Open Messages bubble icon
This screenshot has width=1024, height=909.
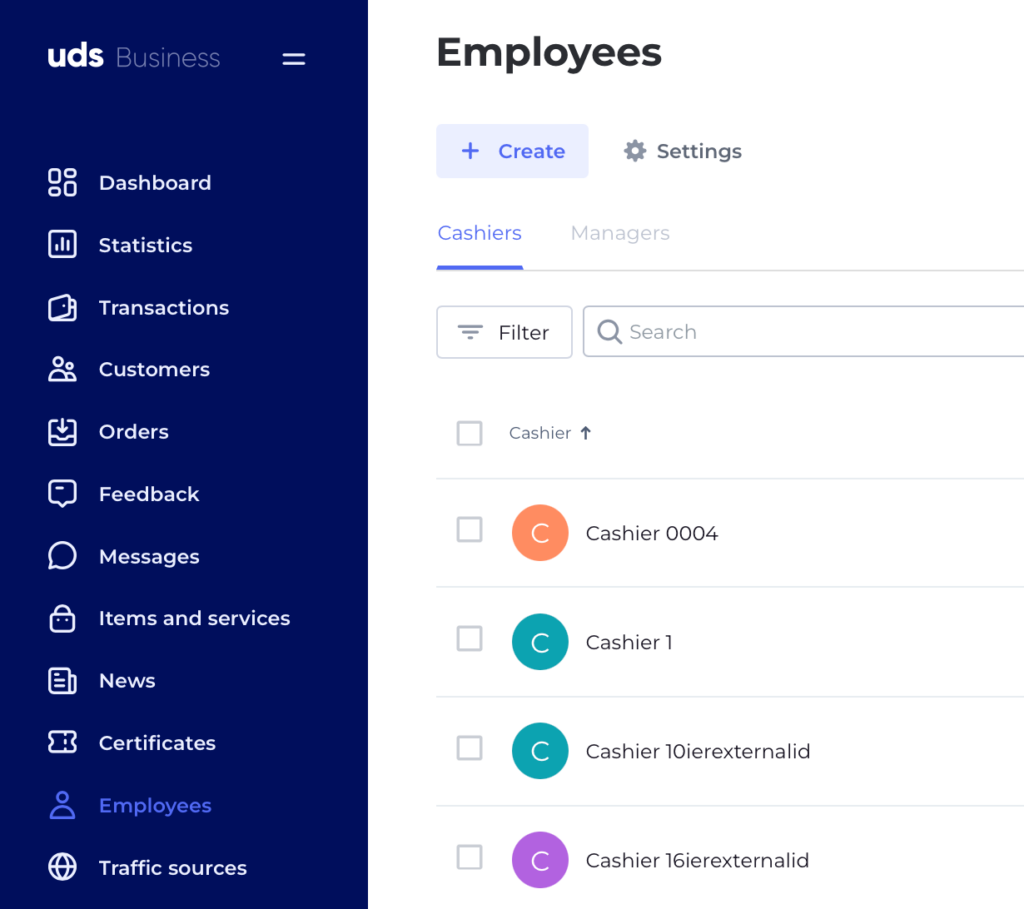coord(62,556)
